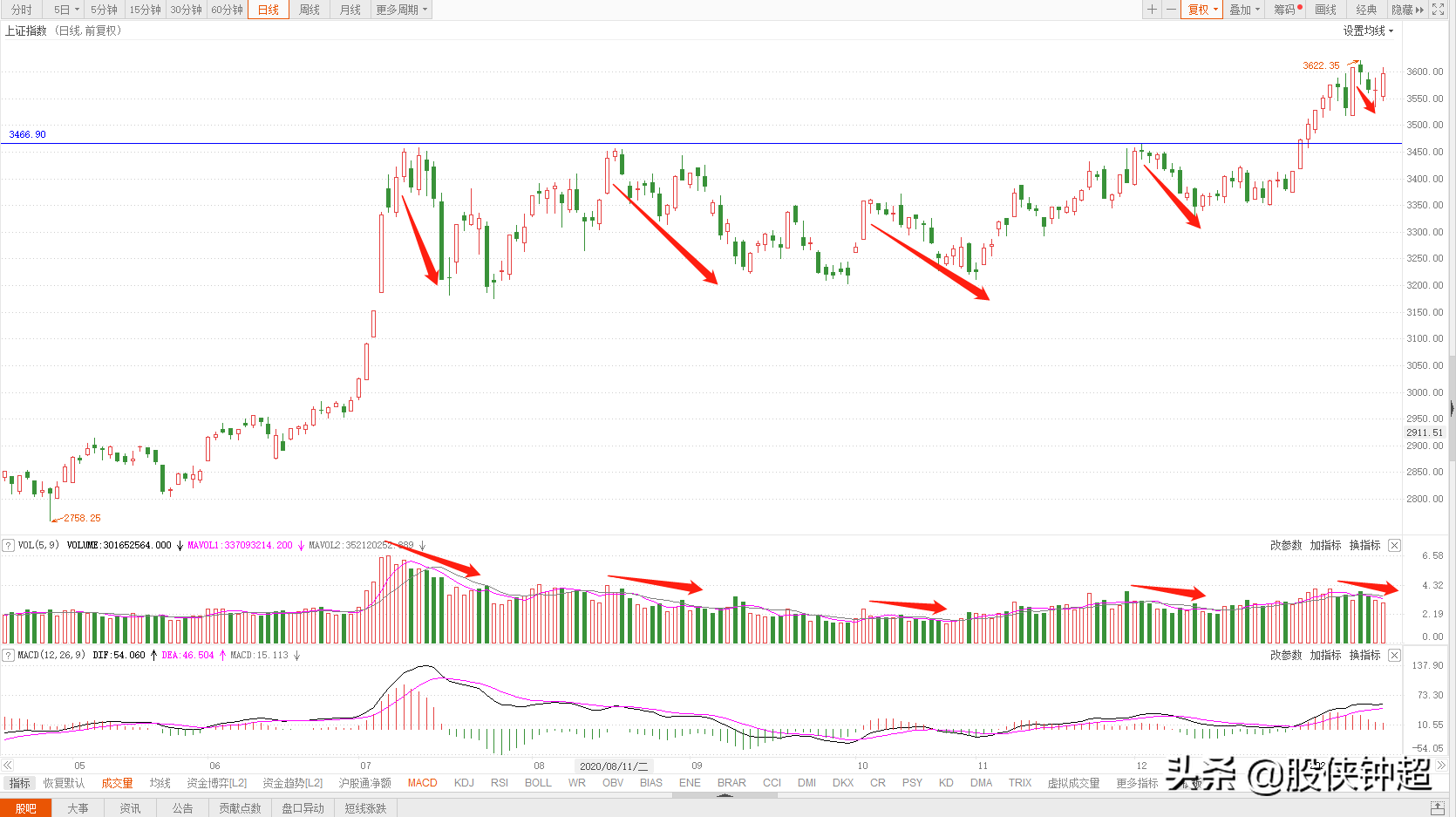
Task: Open the 叠加 overlay dropdown
Action: click(x=1244, y=10)
